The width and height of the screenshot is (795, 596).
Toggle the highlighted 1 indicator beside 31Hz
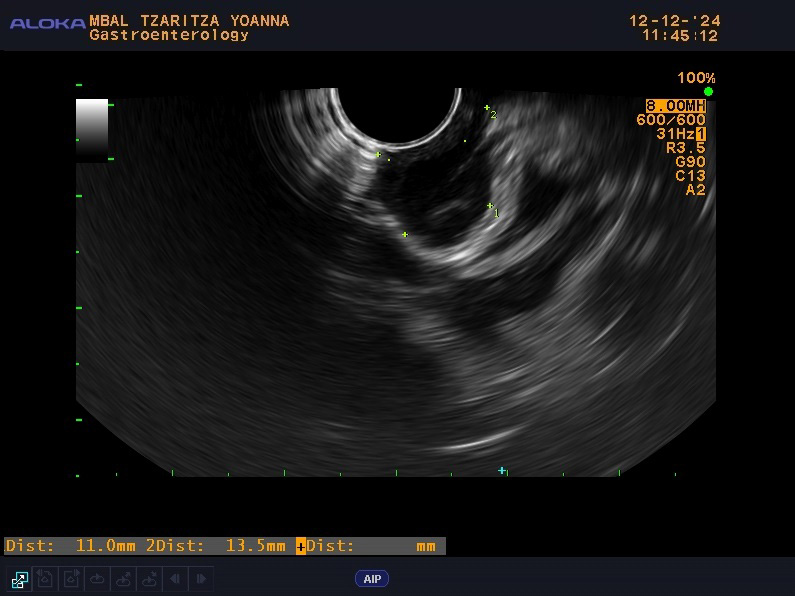coord(702,134)
